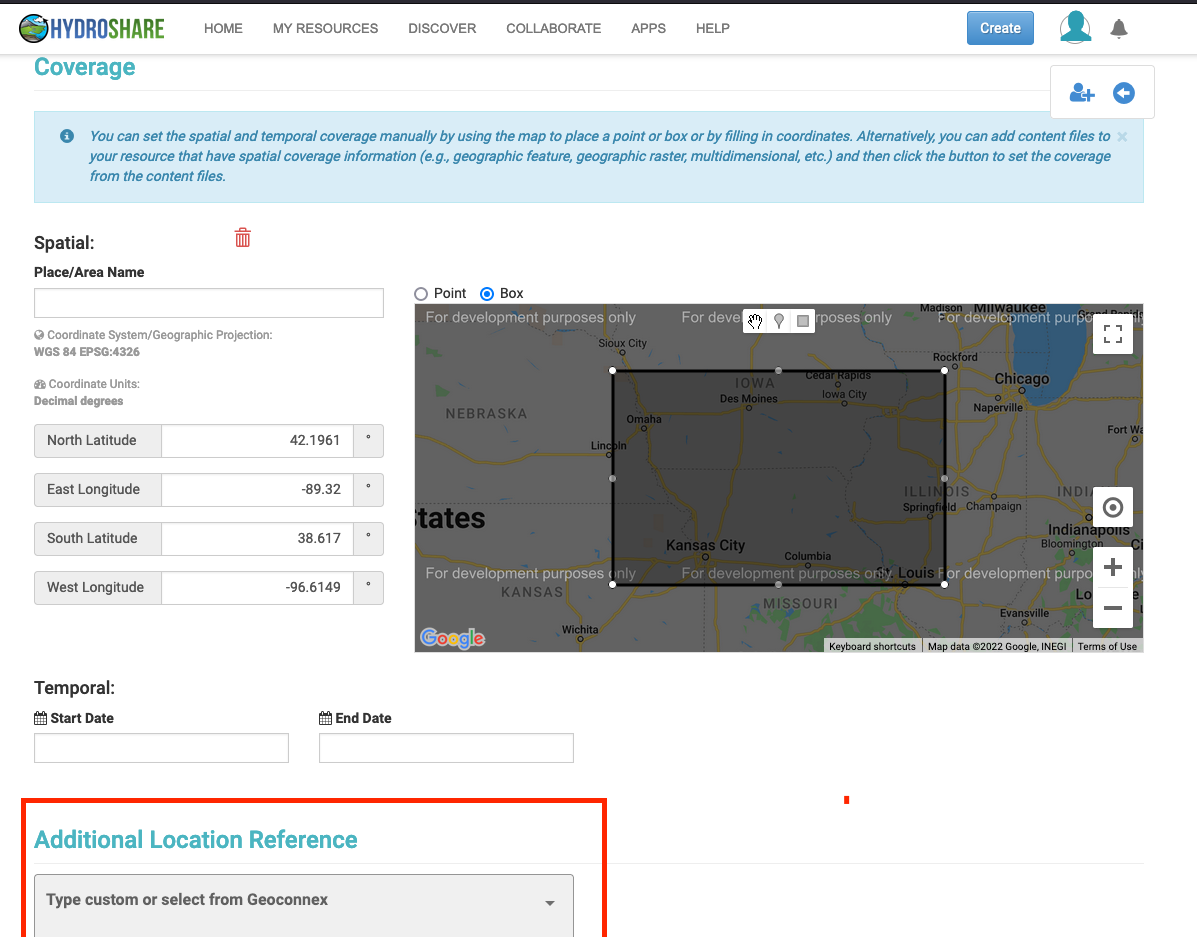1197x937 pixels.
Task: Navigate to the DISCOVER menu item
Action: pyautogui.click(x=442, y=28)
